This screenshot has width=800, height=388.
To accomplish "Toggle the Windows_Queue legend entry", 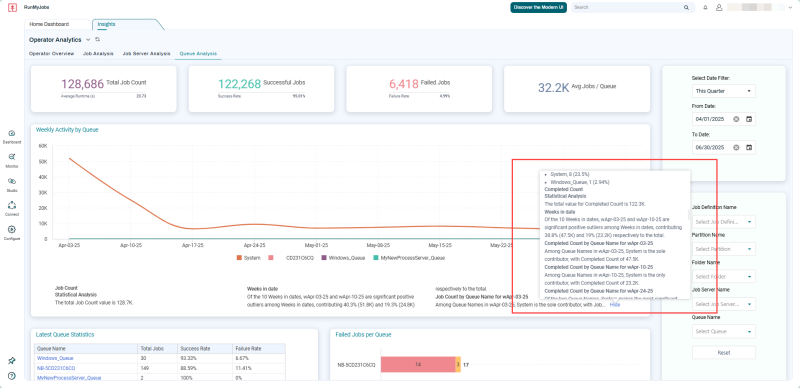I will (x=343, y=258).
